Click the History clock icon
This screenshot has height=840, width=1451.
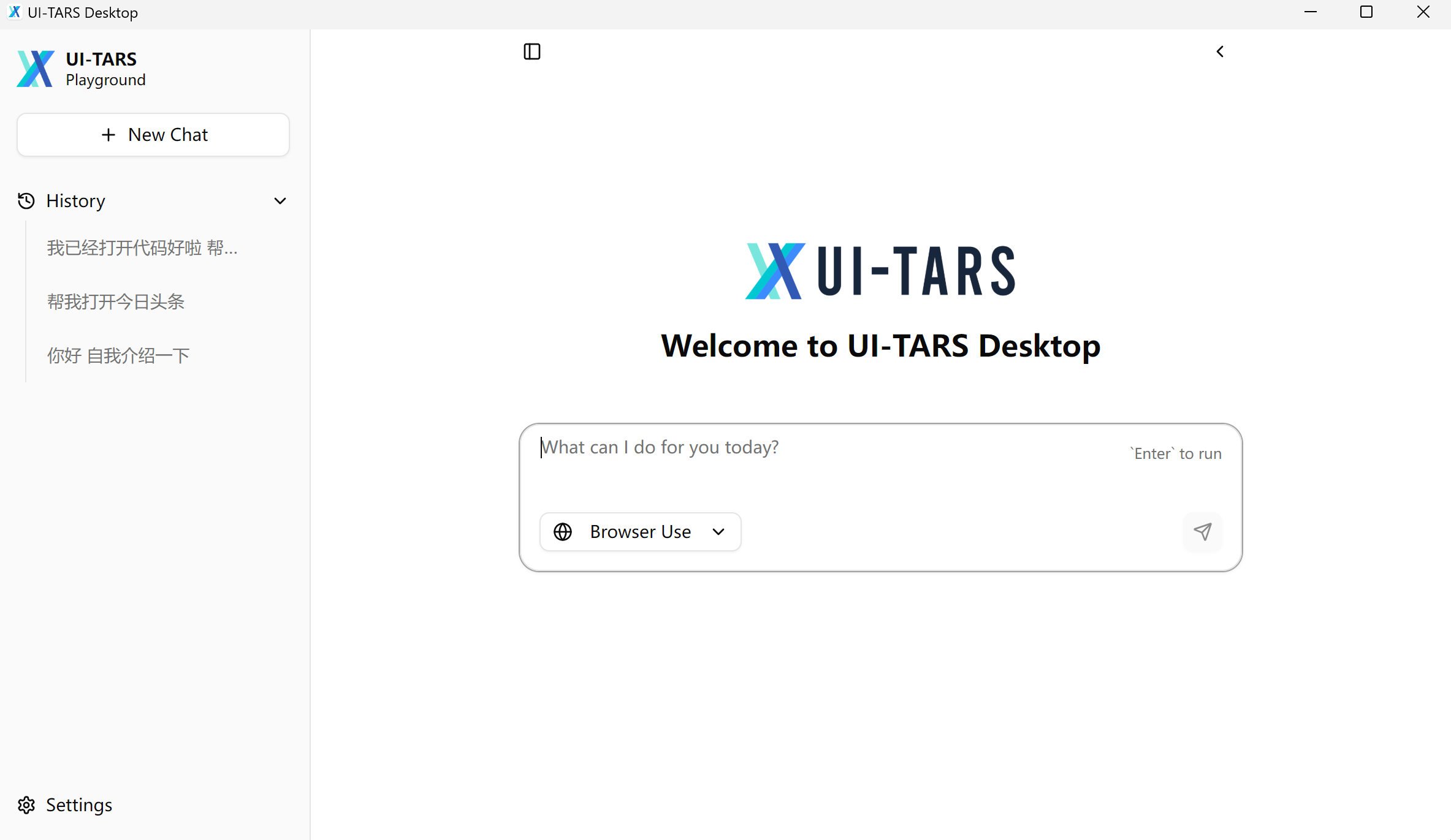[26, 201]
